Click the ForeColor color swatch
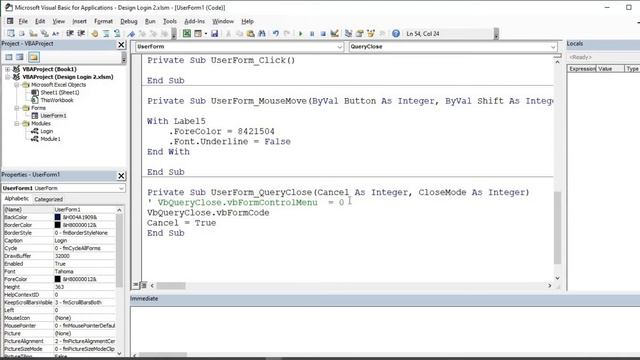This screenshot has height=360, width=640. tap(58, 279)
